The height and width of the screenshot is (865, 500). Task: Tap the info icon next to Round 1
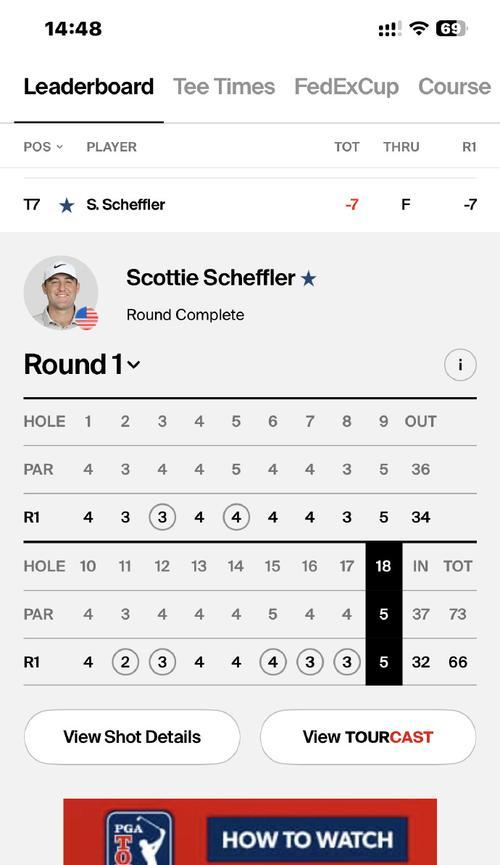[x=460, y=365]
